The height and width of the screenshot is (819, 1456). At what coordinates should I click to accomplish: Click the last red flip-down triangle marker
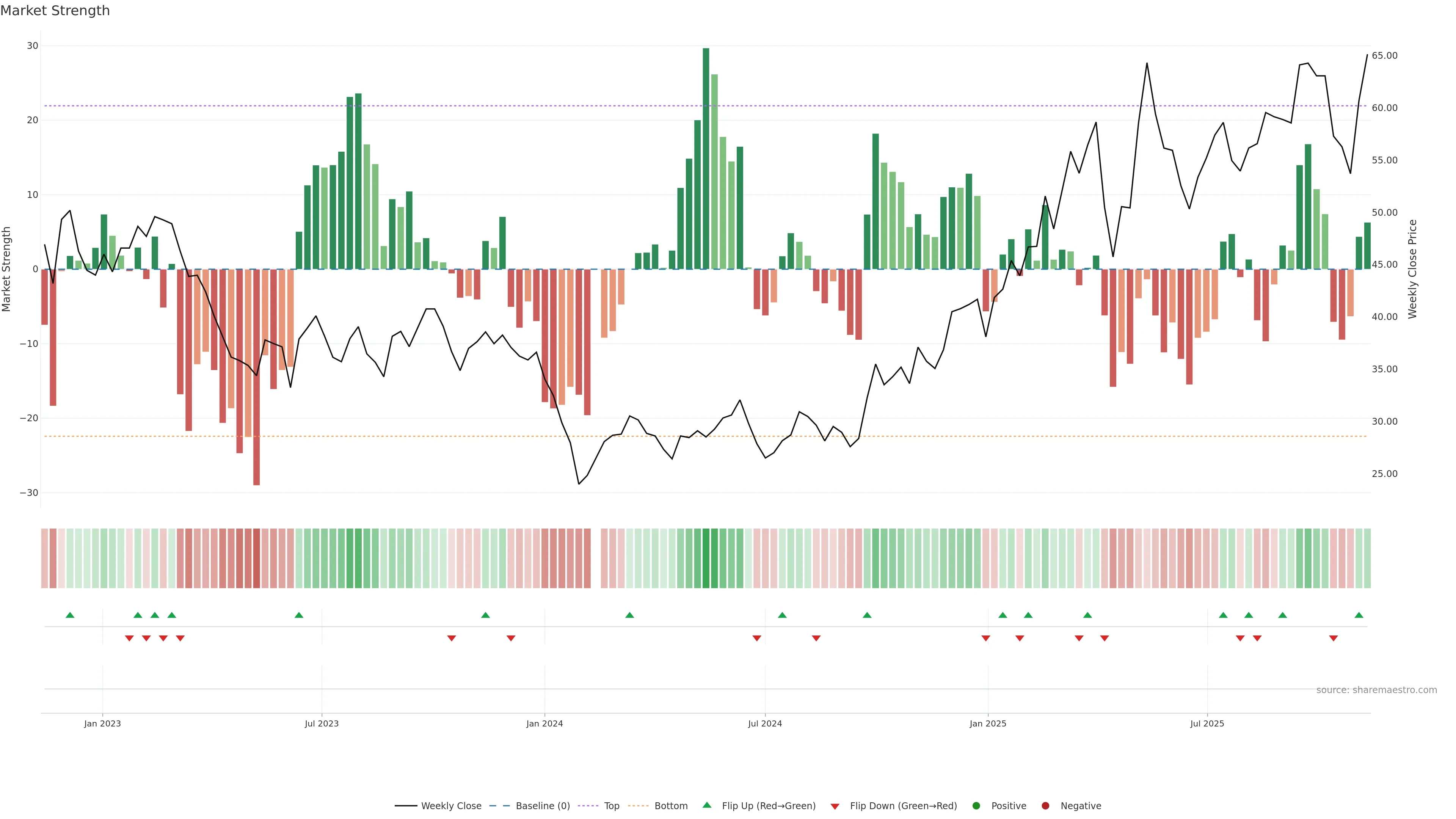1334,638
